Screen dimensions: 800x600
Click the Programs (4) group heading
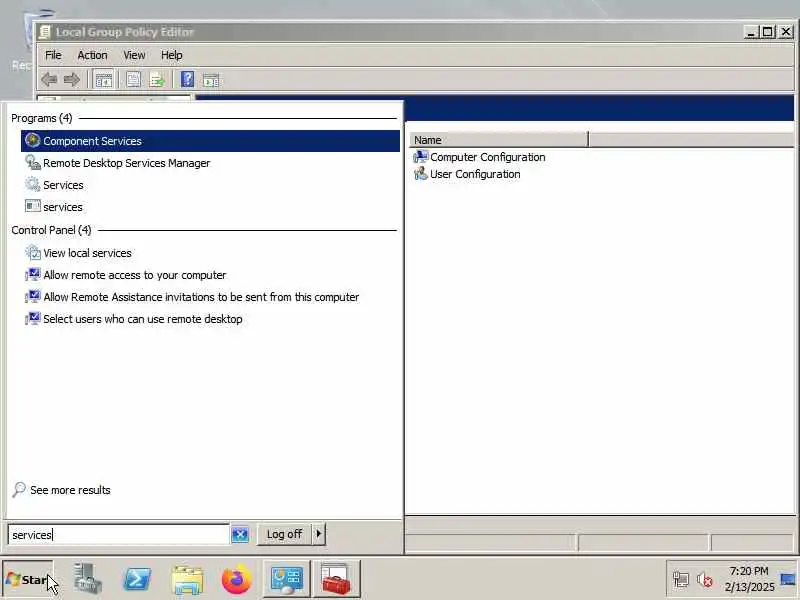(x=42, y=118)
